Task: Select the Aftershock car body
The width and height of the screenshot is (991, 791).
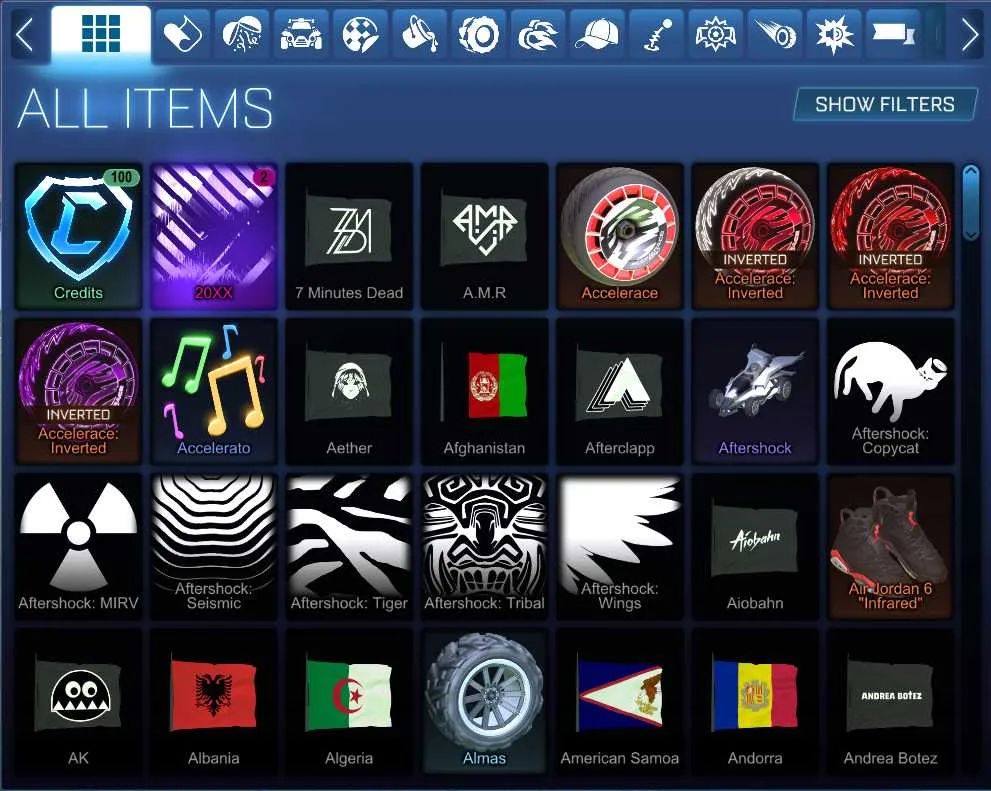Action: tap(755, 391)
